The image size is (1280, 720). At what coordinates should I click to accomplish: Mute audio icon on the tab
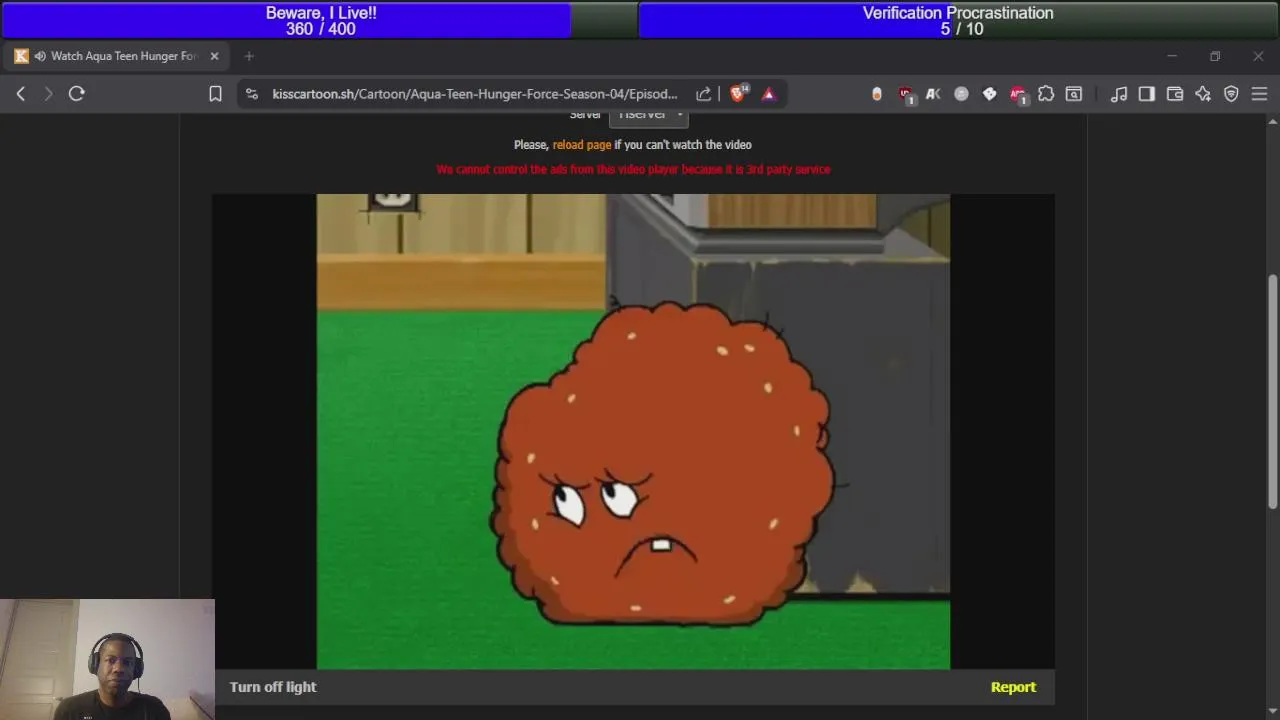pos(40,56)
